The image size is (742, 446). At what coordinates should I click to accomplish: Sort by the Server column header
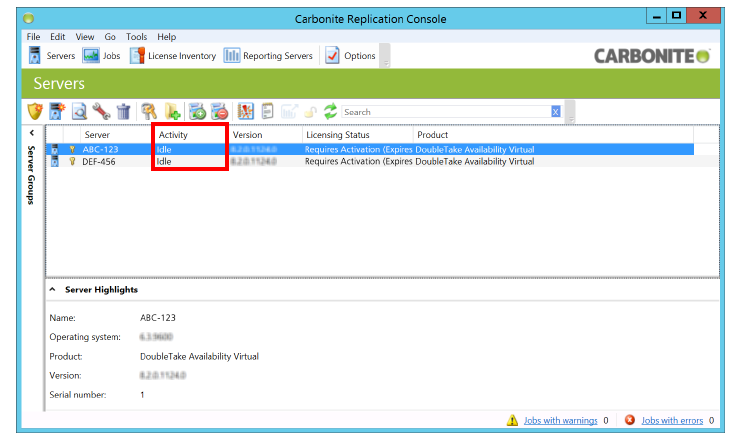117,135
